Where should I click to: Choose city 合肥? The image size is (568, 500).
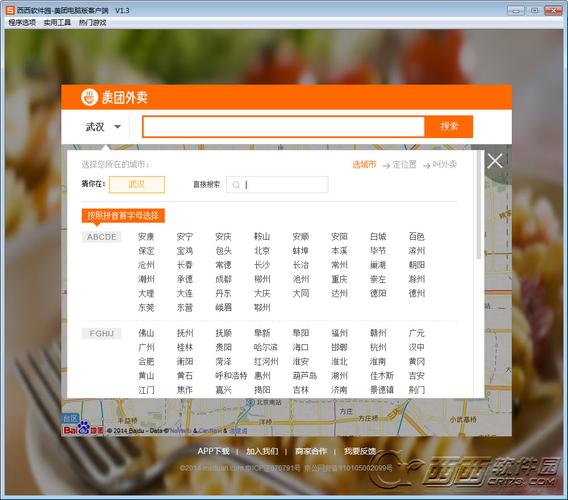(x=146, y=362)
